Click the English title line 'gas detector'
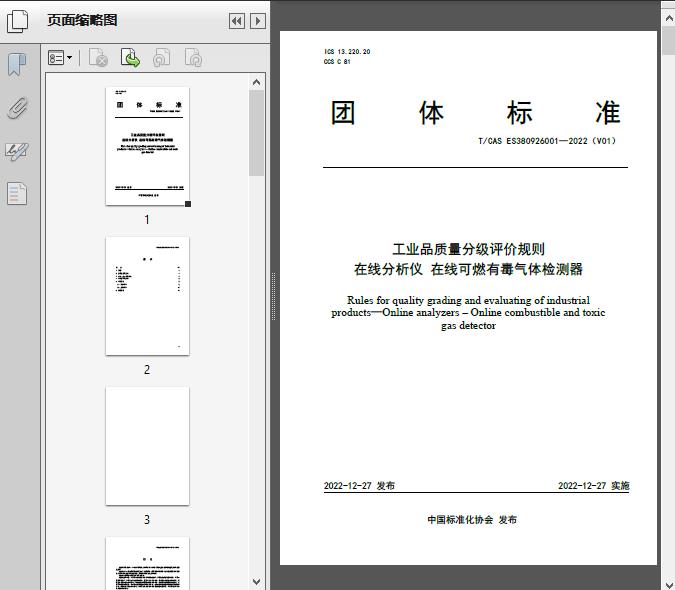The image size is (675, 590). (x=468, y=326)
